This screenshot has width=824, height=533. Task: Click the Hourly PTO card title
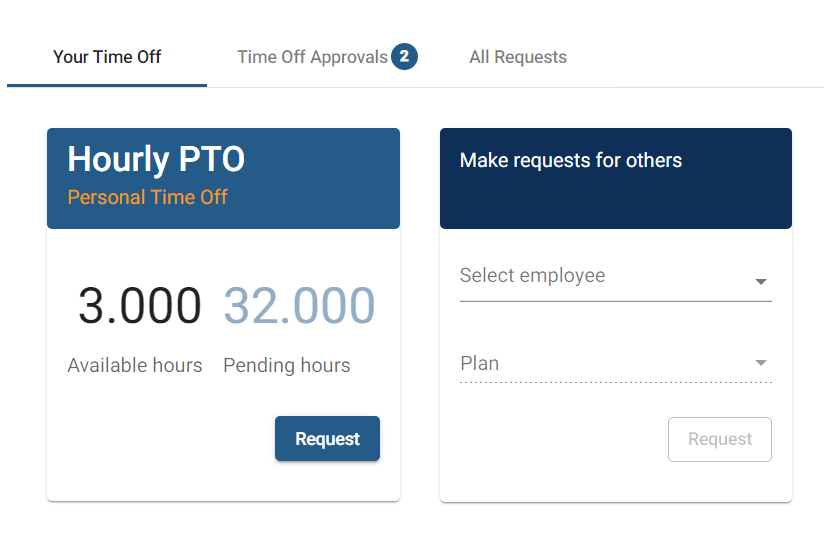coord(156,159)
